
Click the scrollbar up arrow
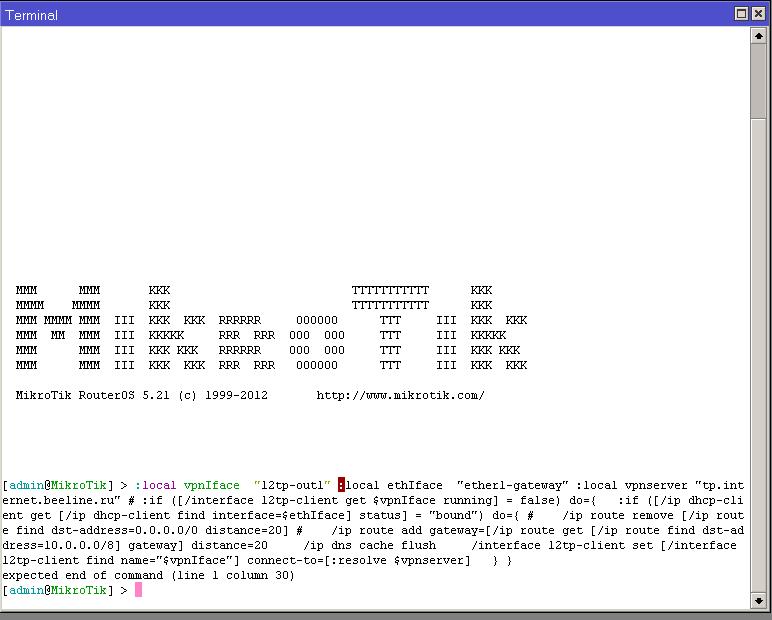pos(759,36)
